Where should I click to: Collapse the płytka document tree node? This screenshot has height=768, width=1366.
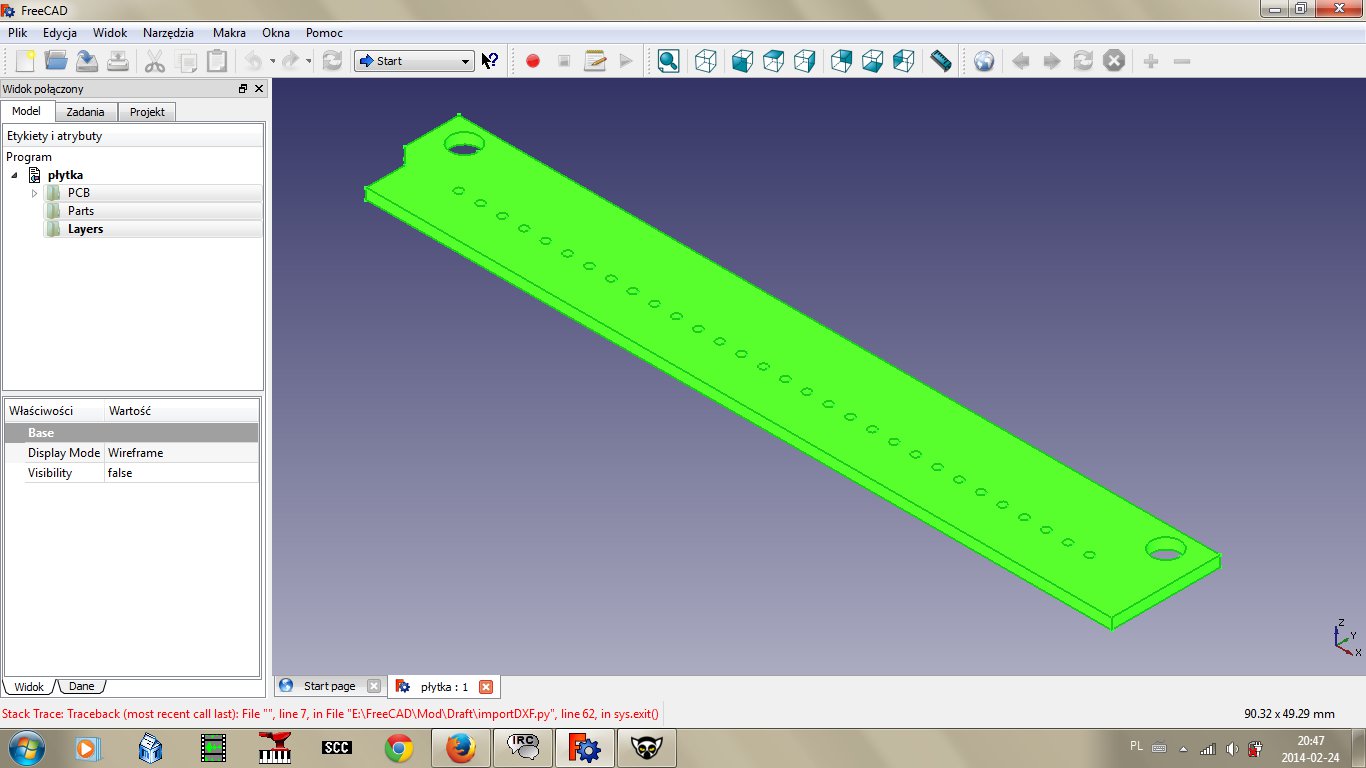click(15, 175)
